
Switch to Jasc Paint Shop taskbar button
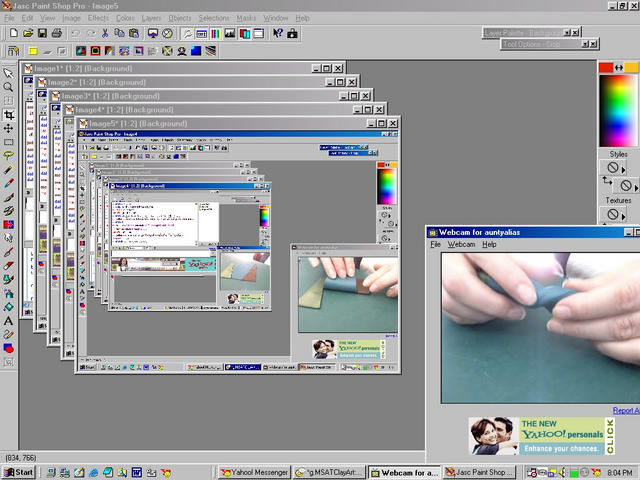click(x=480, y=472)
